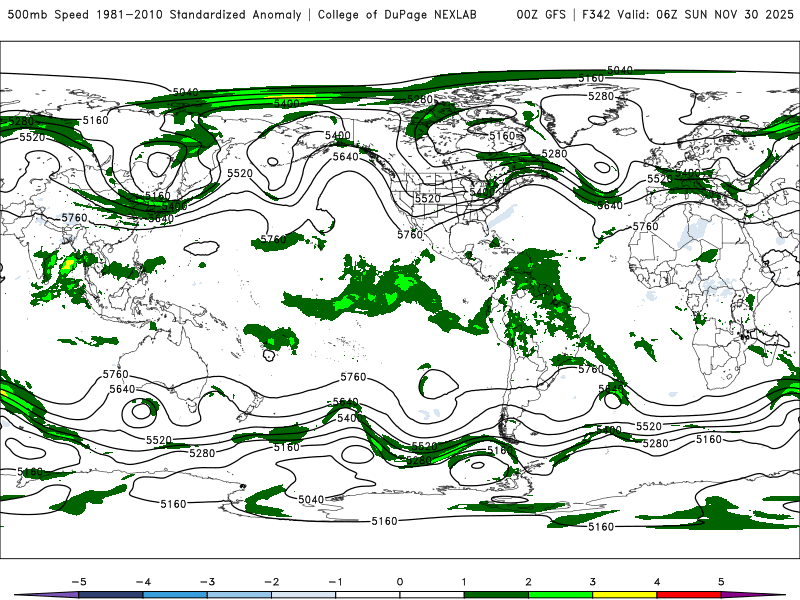Click the dark green 1 to 2 colorbar segment

point(496,595)
